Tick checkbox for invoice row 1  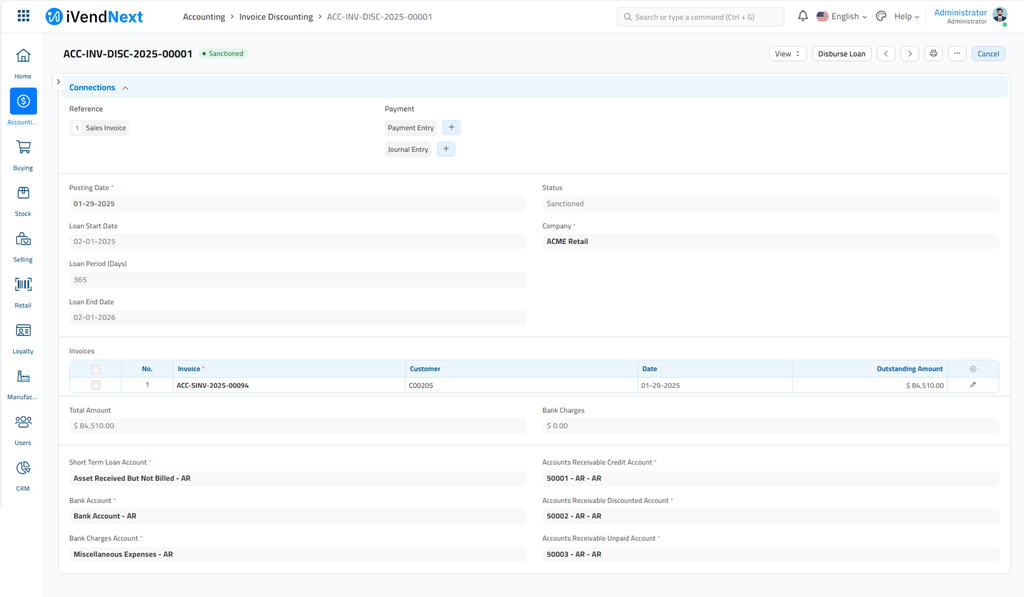coord(96,385)
